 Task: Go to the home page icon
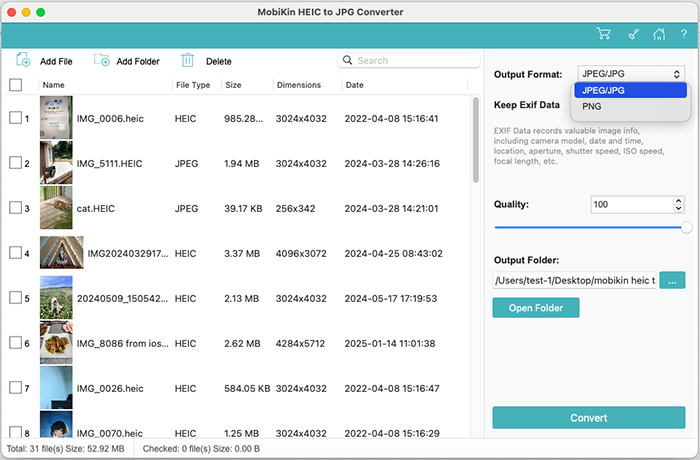(659, 34)
